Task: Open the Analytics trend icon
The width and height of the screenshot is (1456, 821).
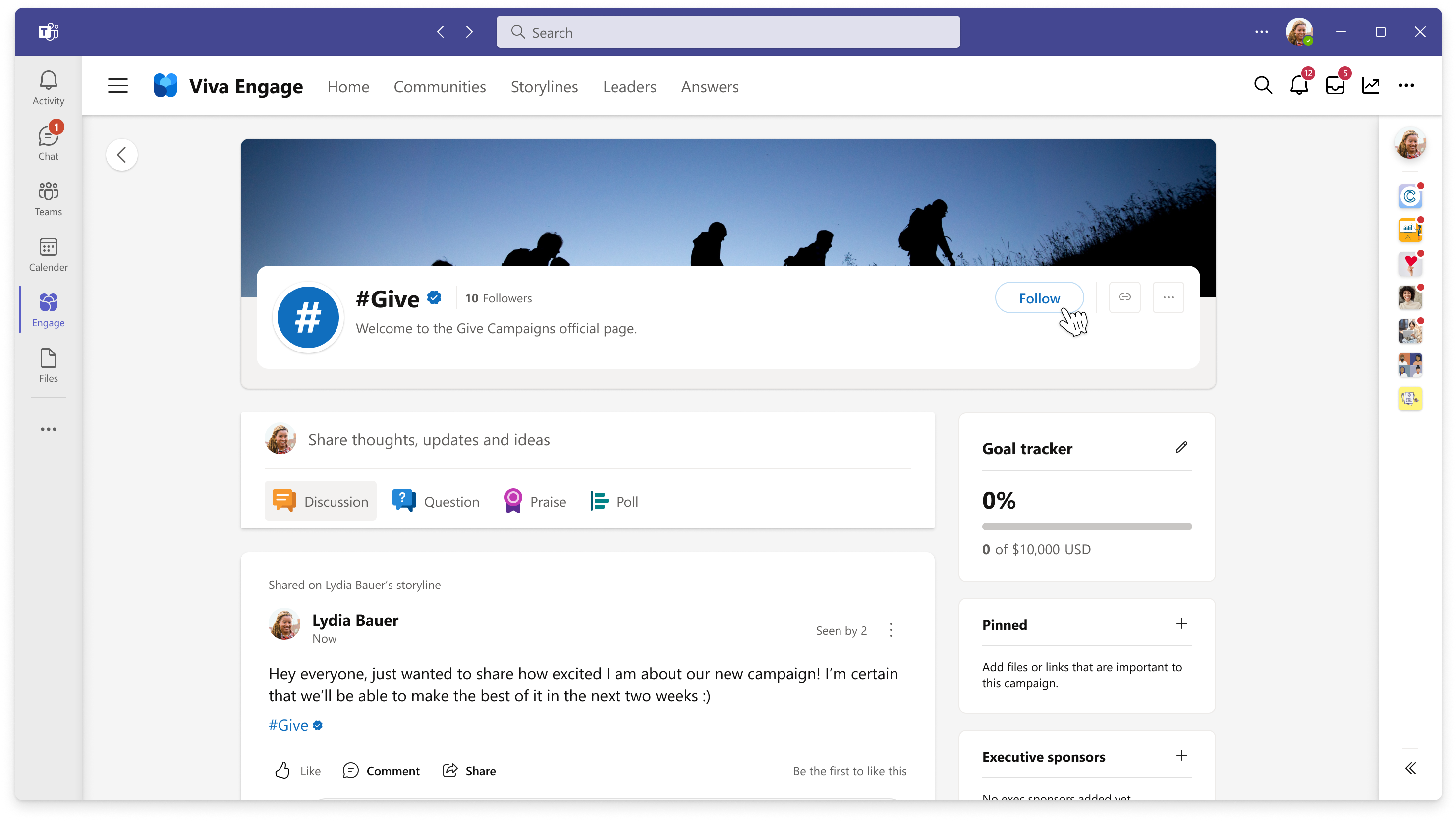Action: (1370, 86)
